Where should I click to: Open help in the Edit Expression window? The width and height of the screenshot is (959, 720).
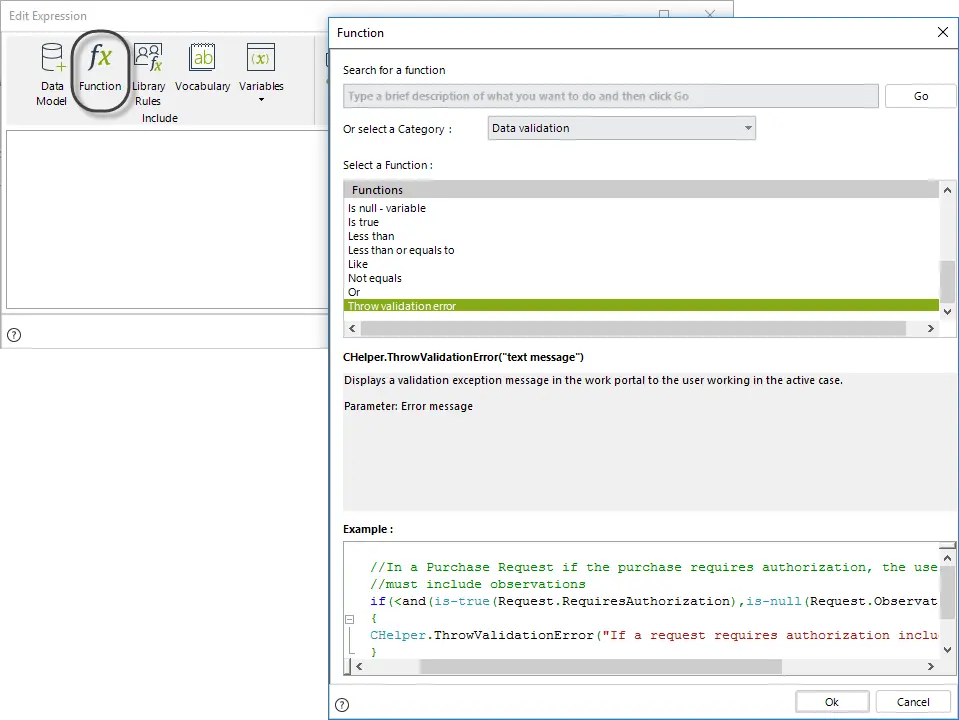[14, 335]
